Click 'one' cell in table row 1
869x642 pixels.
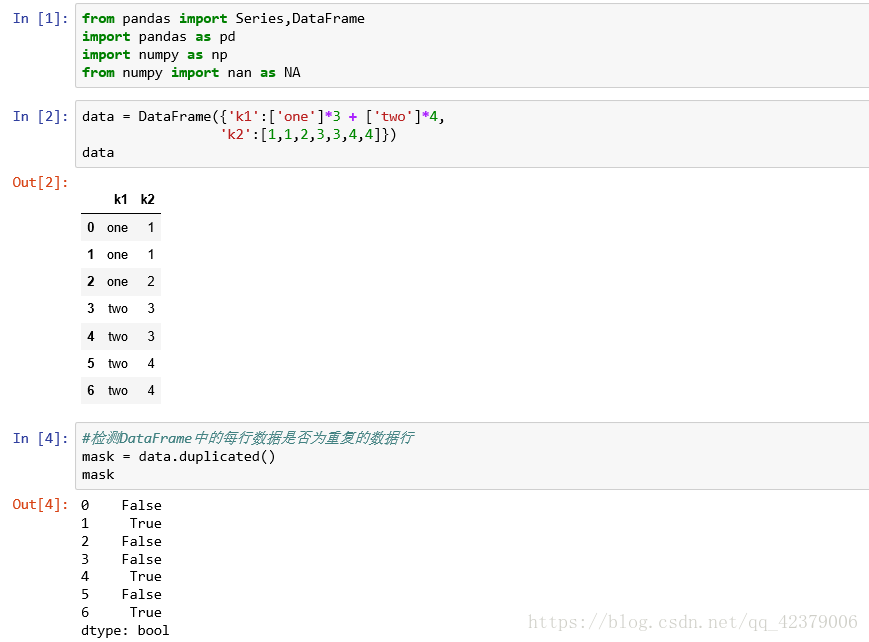[x=117, y=254]
